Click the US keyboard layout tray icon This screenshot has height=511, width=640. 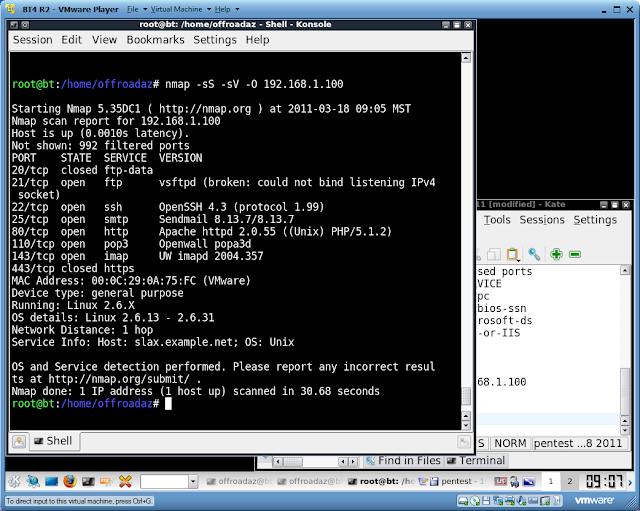coord(500,482)
